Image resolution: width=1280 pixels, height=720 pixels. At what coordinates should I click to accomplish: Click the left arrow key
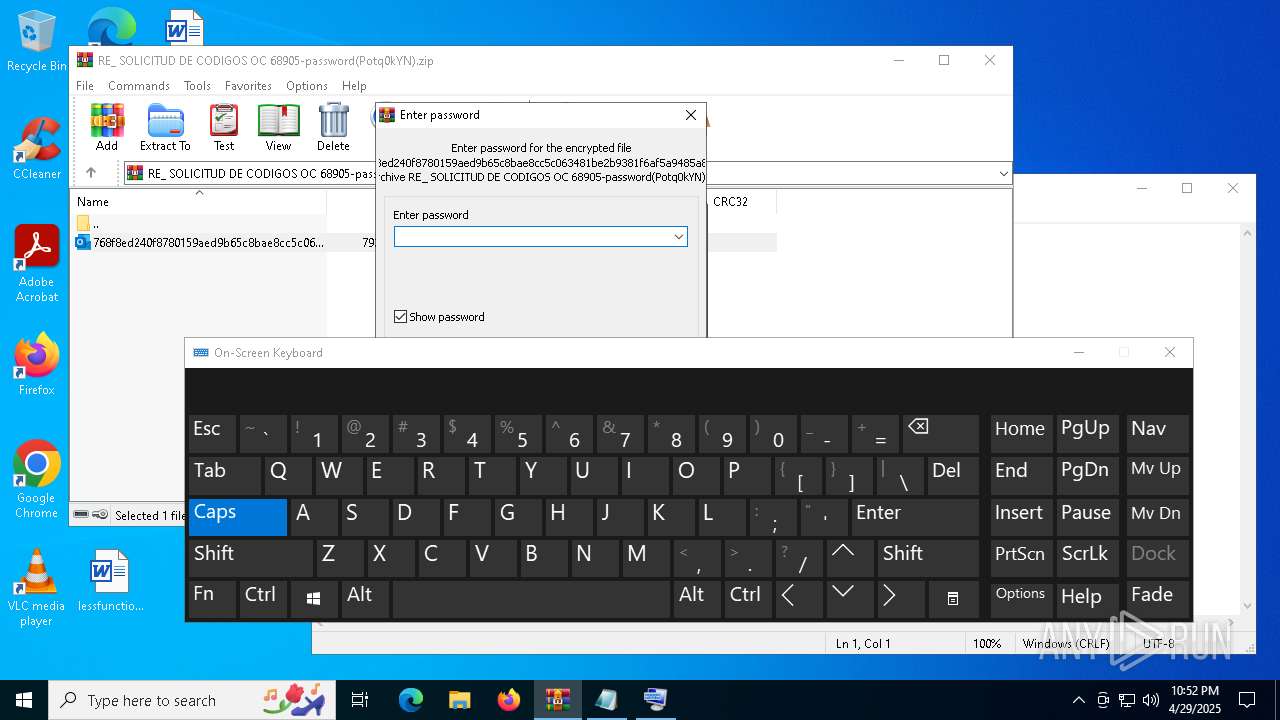click(x=799, y=599)
